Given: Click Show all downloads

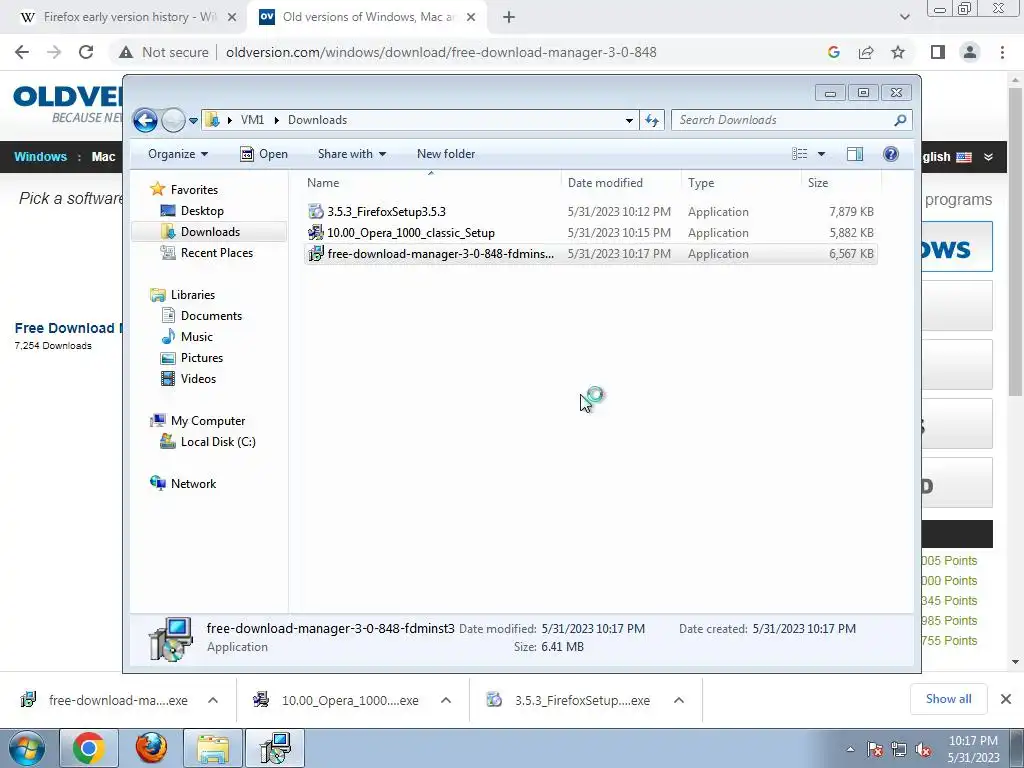Looking at the screenshot, I should coord(948,699).
